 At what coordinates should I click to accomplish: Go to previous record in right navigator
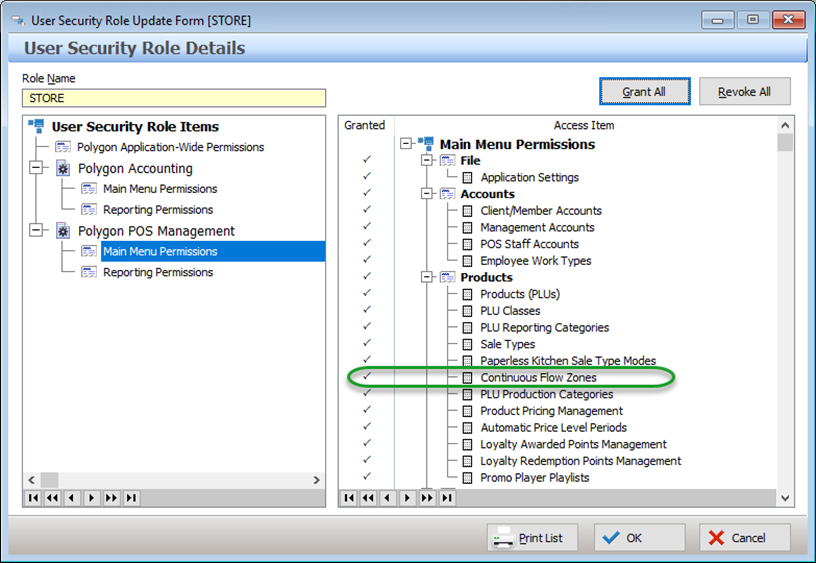(x=387, y=498)
